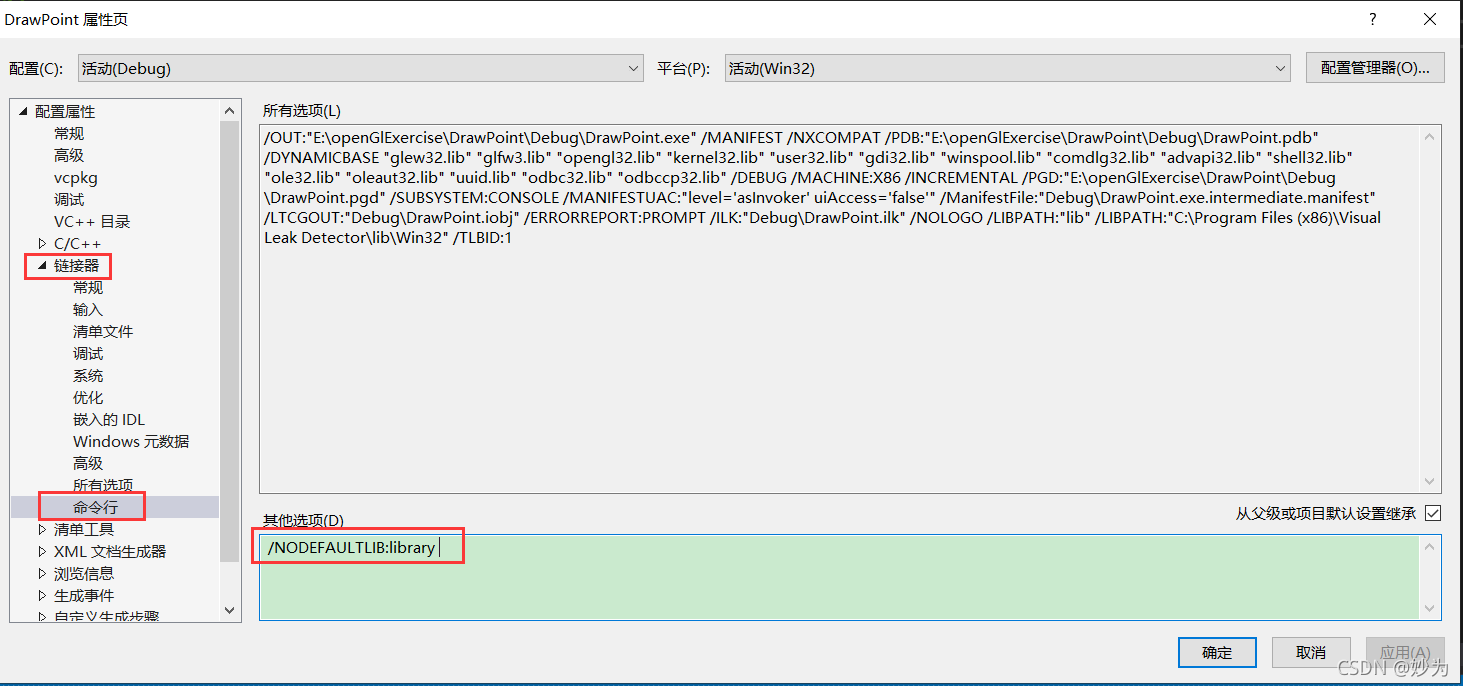
Task: Open the 平台 Win32 dropdown
Action: (1007, 68)
